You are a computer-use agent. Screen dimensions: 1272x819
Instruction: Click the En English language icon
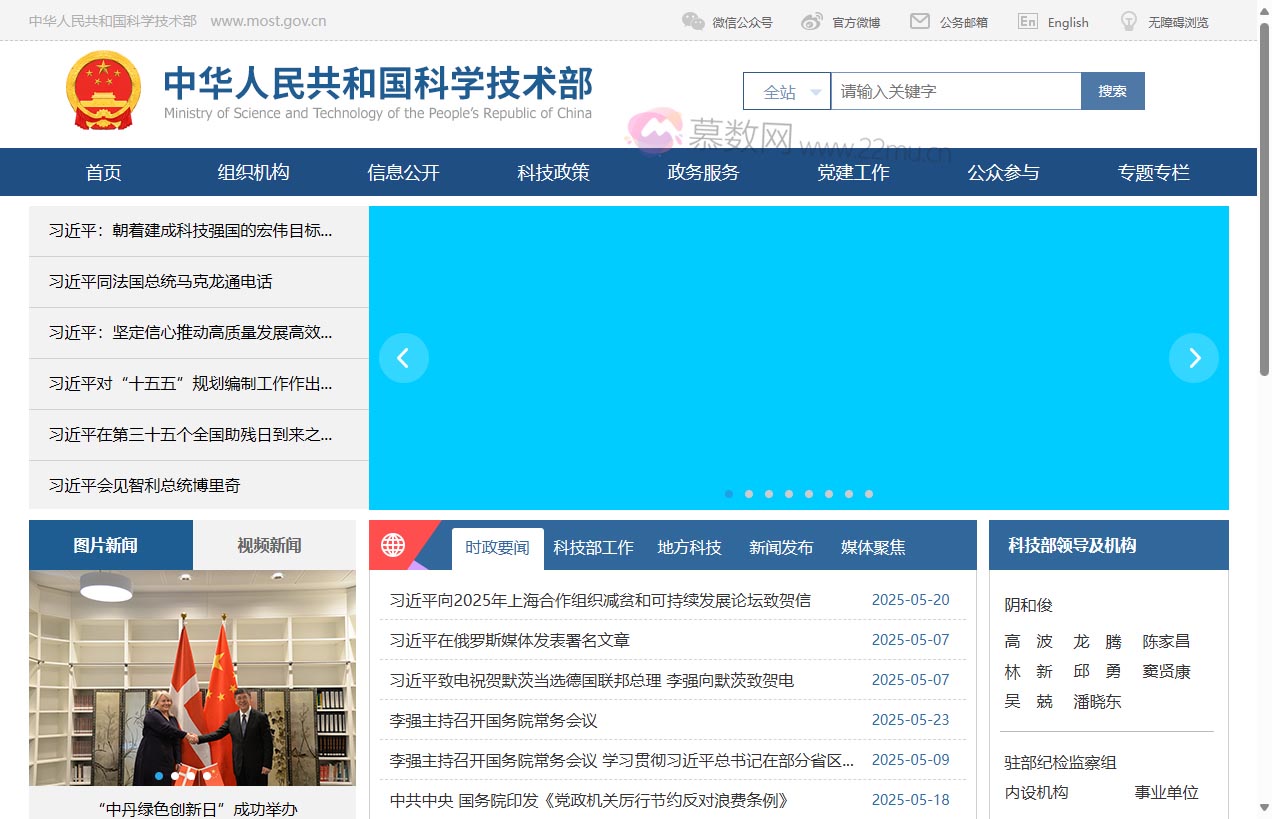click(1027, 20)
